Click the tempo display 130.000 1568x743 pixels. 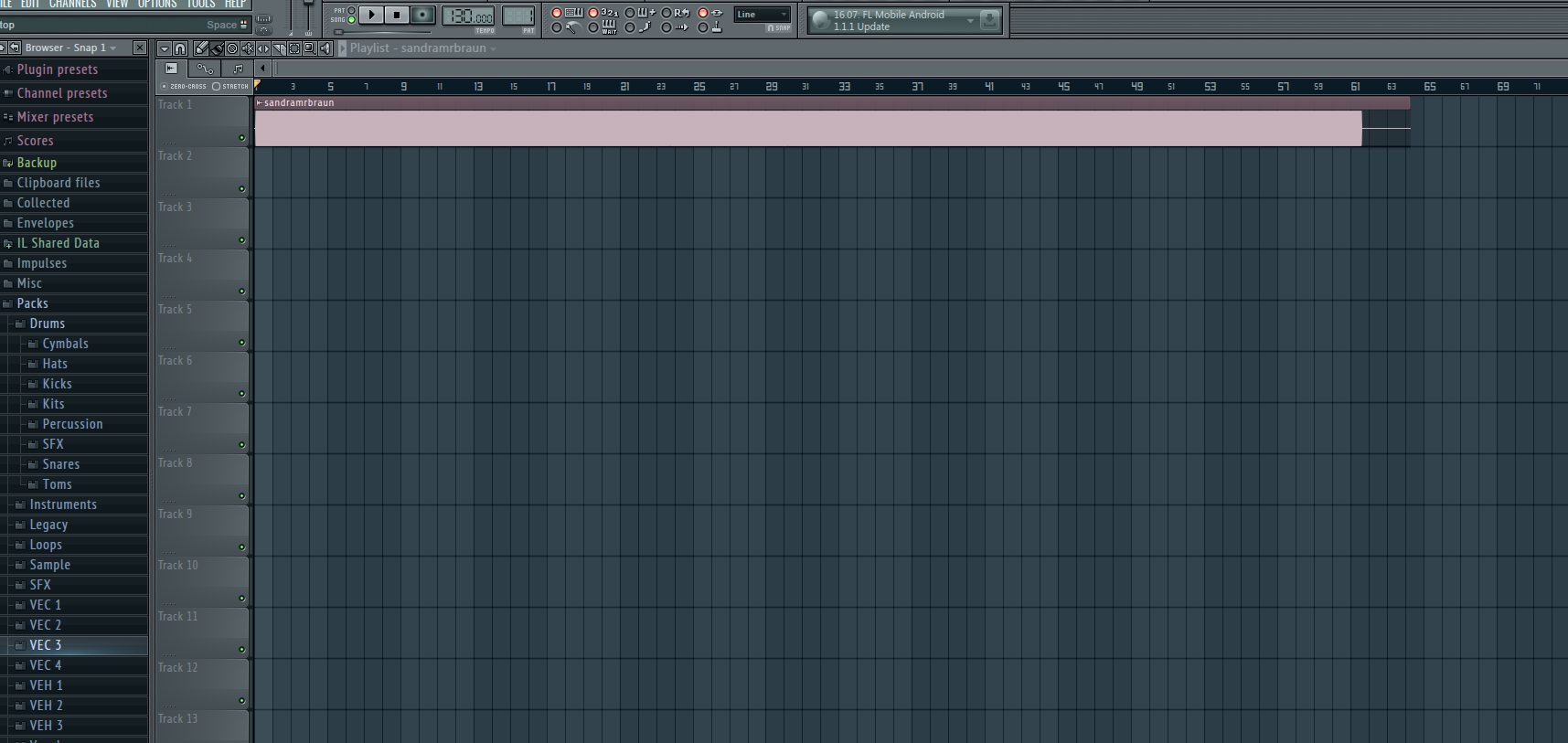pos(468,16)
